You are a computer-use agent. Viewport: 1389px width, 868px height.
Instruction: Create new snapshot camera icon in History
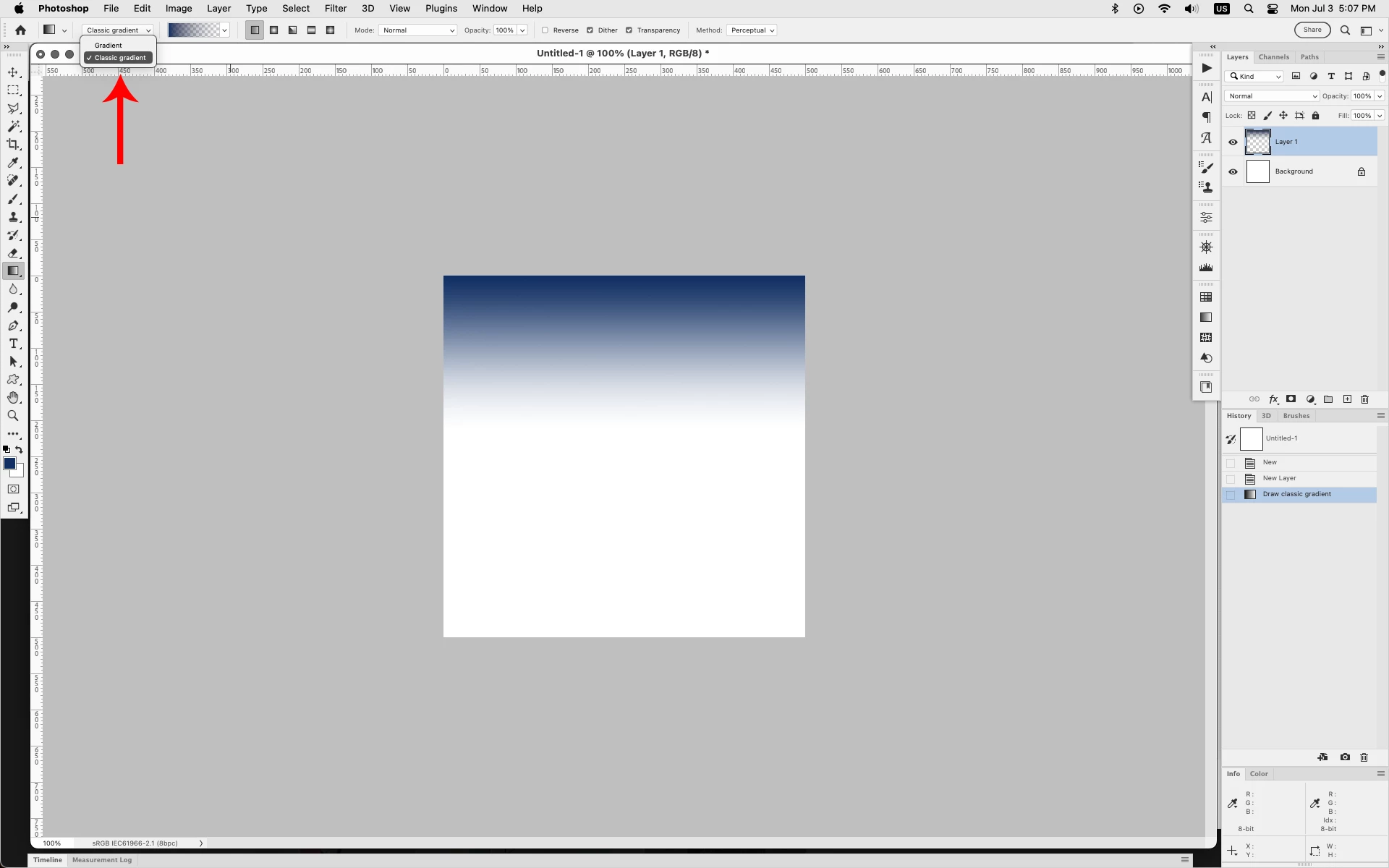click(x=1345, y=757)
